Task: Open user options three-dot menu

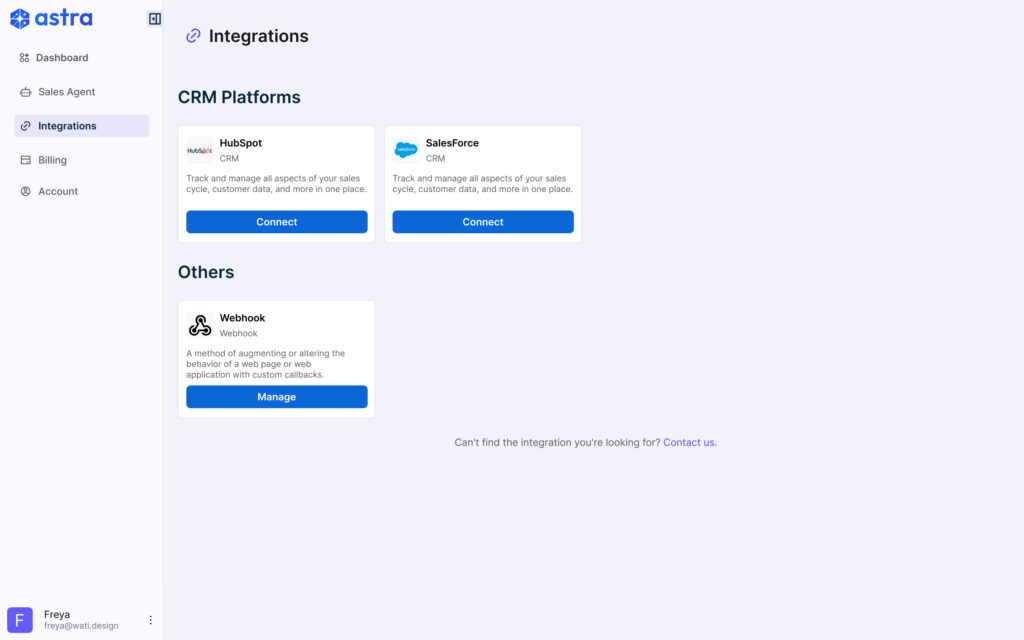Action: click(x=151, y=620)
